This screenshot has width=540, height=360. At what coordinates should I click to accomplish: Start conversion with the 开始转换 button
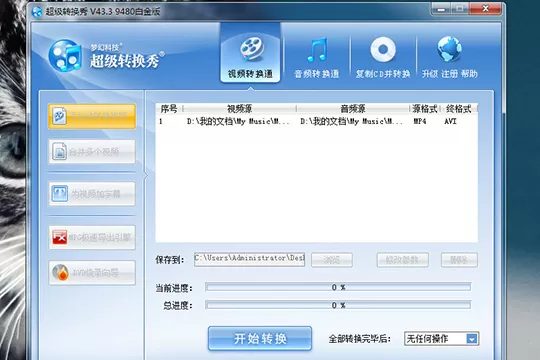pos(260,339)
